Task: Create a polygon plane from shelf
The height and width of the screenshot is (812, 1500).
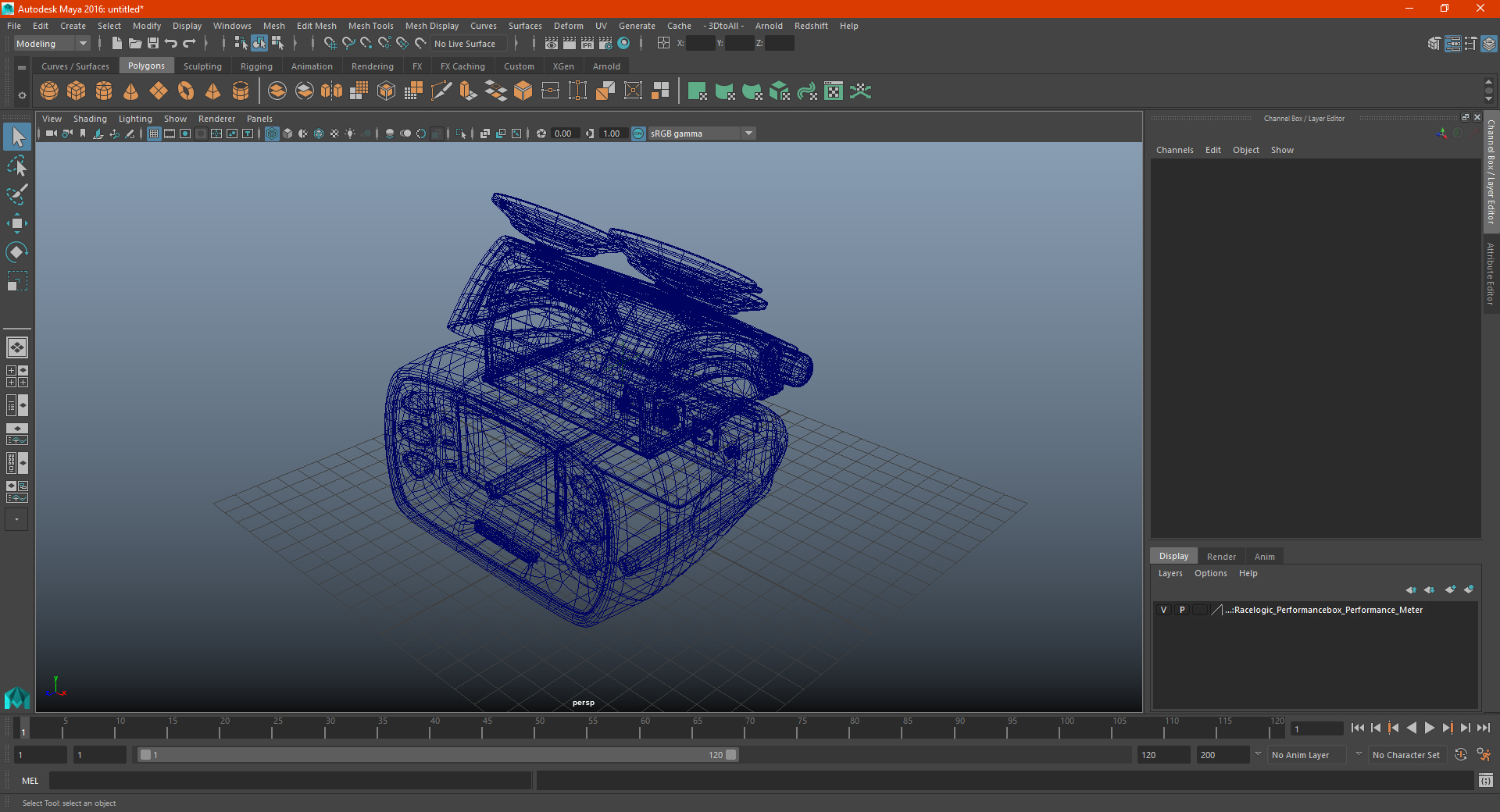Action: [159, 91]
